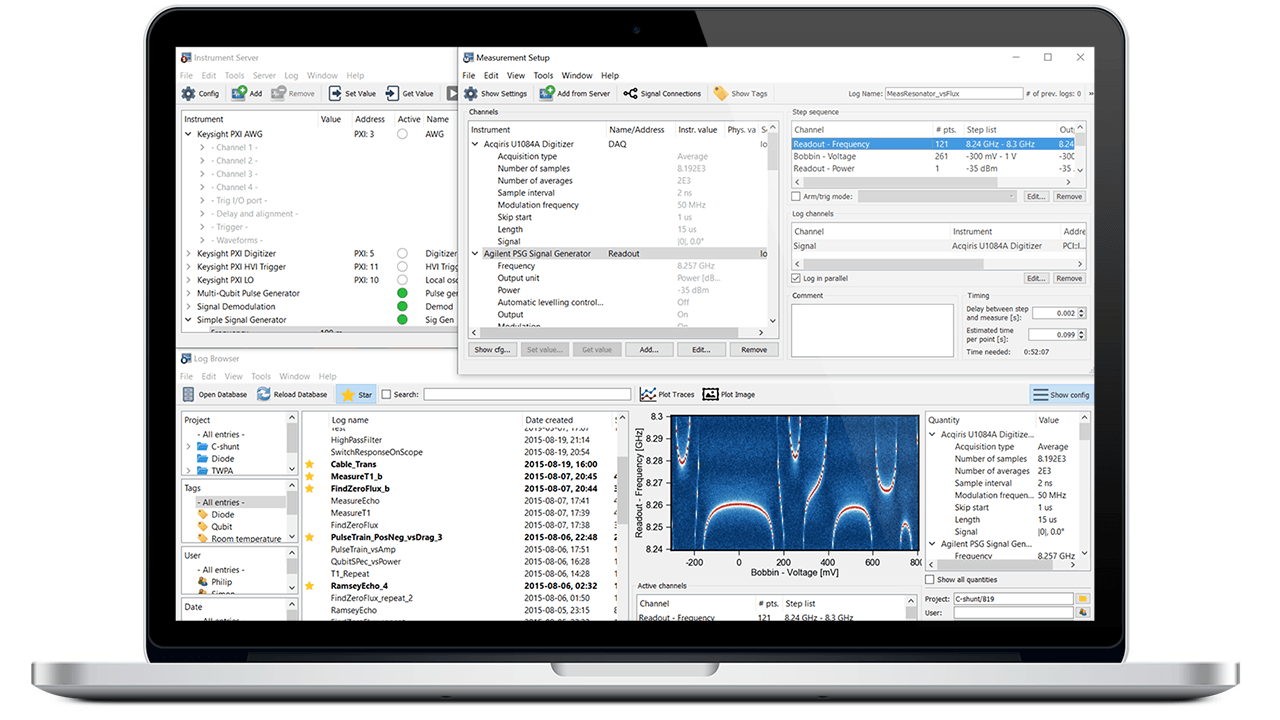This screenshot has height=720, width=1280.
Task: Open the Server menu in Instrument Server
Action: click(x=264, y=75)
